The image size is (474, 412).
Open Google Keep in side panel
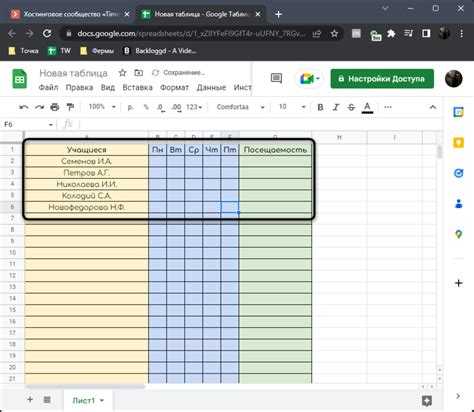[x=459, y=143]
